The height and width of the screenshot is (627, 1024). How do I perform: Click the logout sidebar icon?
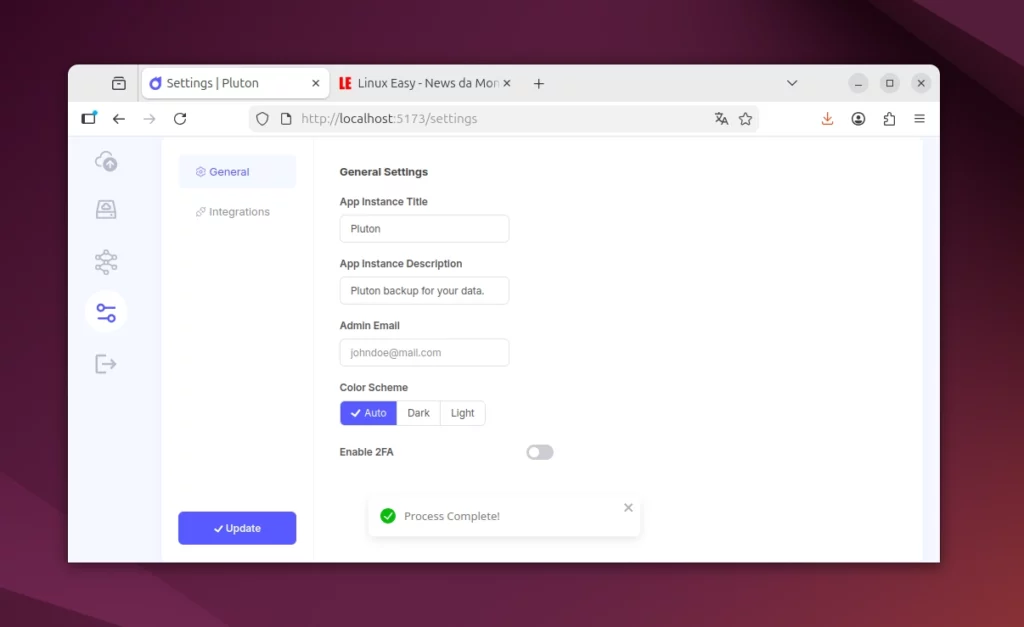pyautogui.click(x=106, y=364)
